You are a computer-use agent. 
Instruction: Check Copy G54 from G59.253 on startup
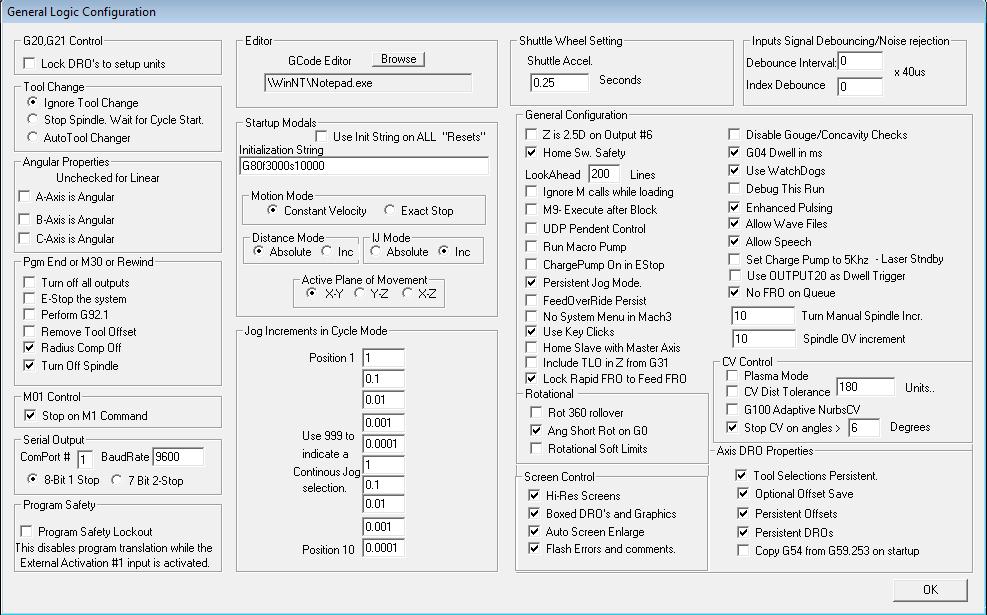(743, 550)
